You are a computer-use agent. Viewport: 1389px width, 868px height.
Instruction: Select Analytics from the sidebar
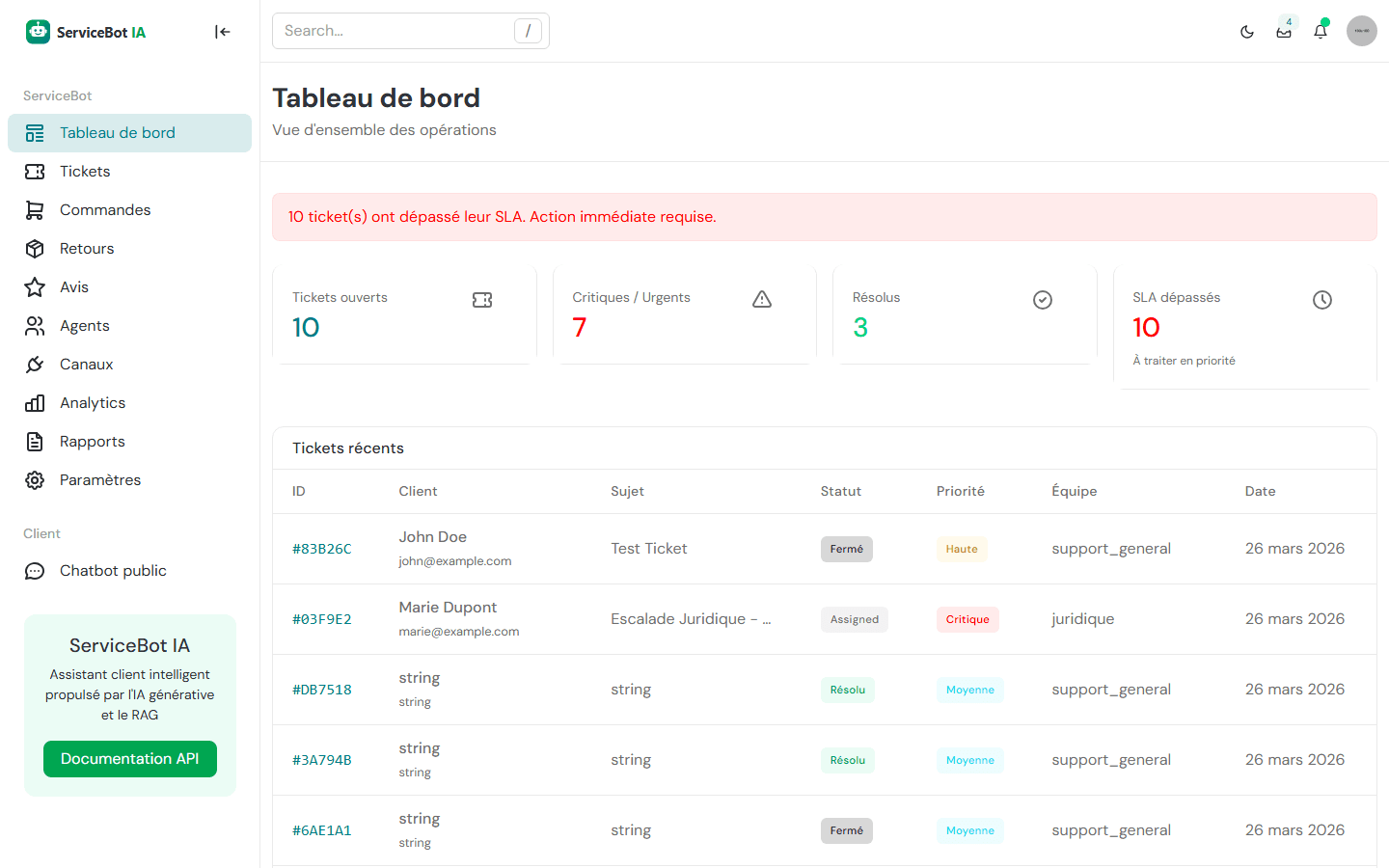[129, 403]
